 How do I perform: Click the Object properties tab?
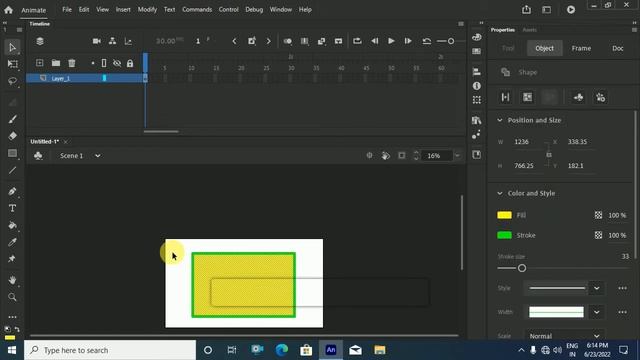tap(544, 48)
